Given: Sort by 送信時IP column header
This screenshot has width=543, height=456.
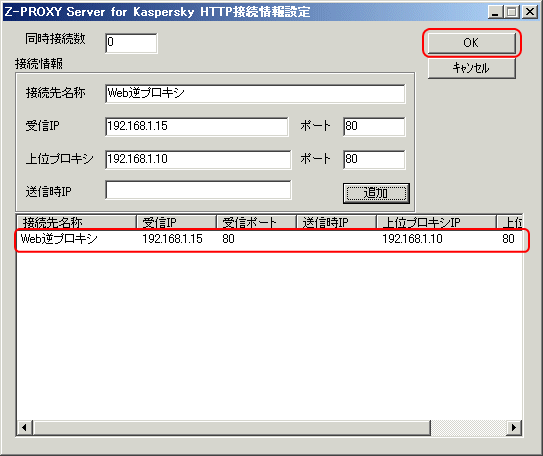Looking at the screenshot, I should (336, 222).
